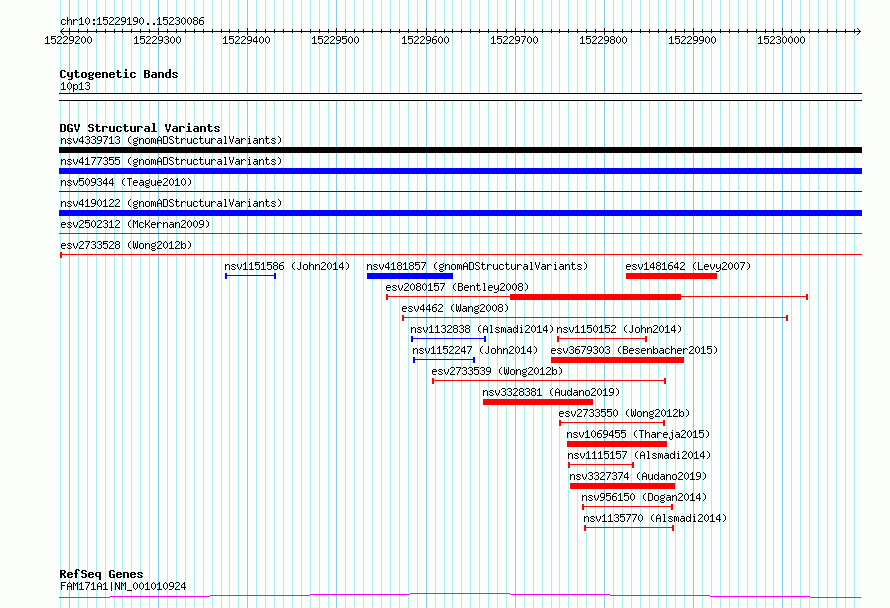Click ruler position 15229400
The image size is (890, 608).
(x=246, y=40)
